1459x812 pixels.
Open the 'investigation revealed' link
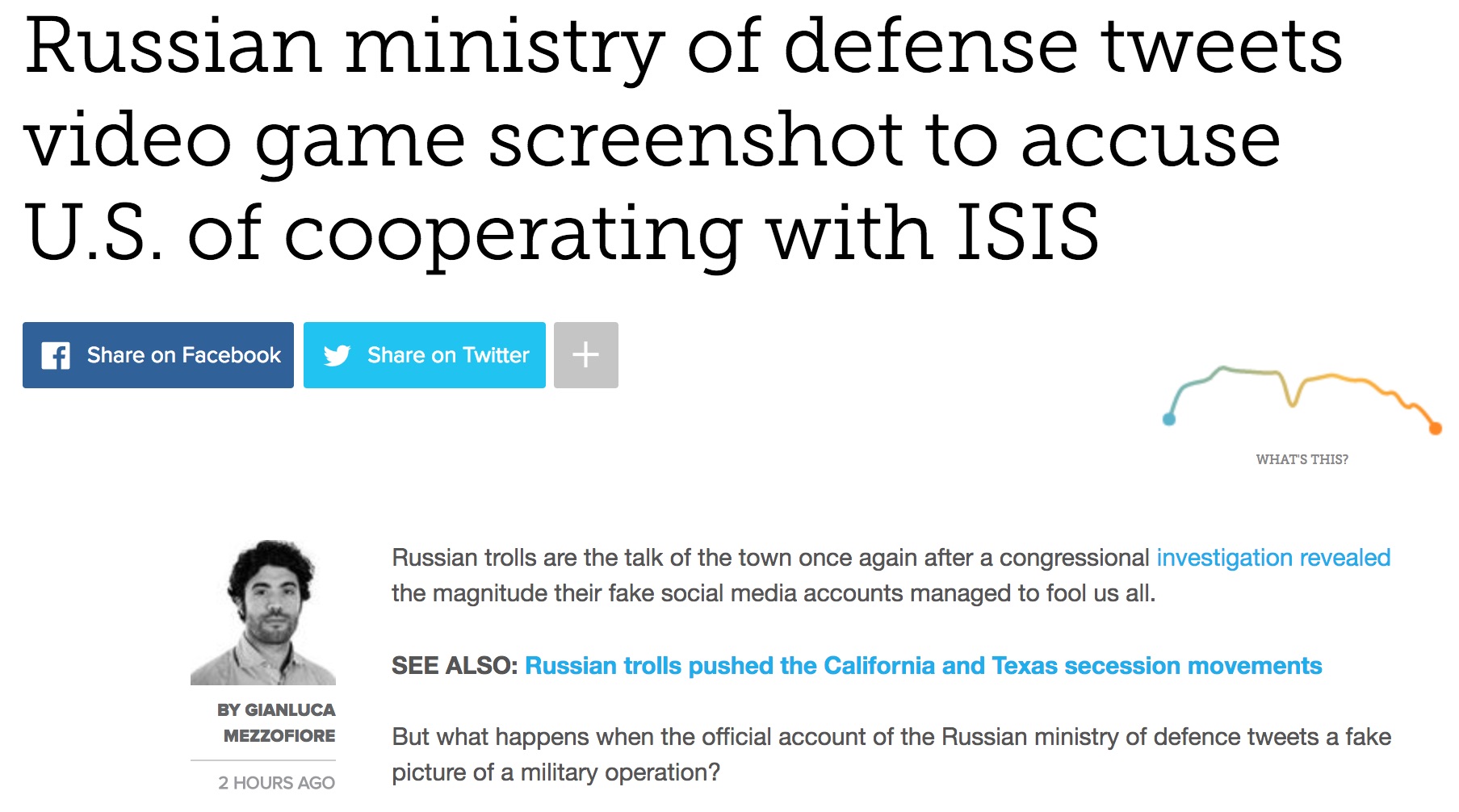1273,558
